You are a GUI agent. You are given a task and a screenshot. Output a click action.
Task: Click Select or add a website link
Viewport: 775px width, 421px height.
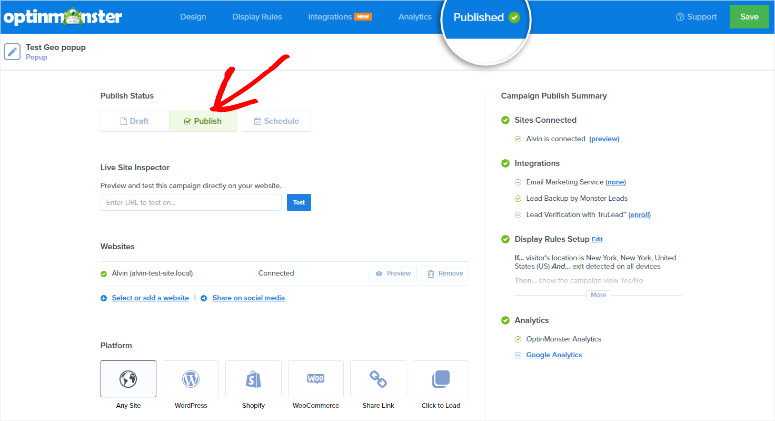(x=150, y=298)
